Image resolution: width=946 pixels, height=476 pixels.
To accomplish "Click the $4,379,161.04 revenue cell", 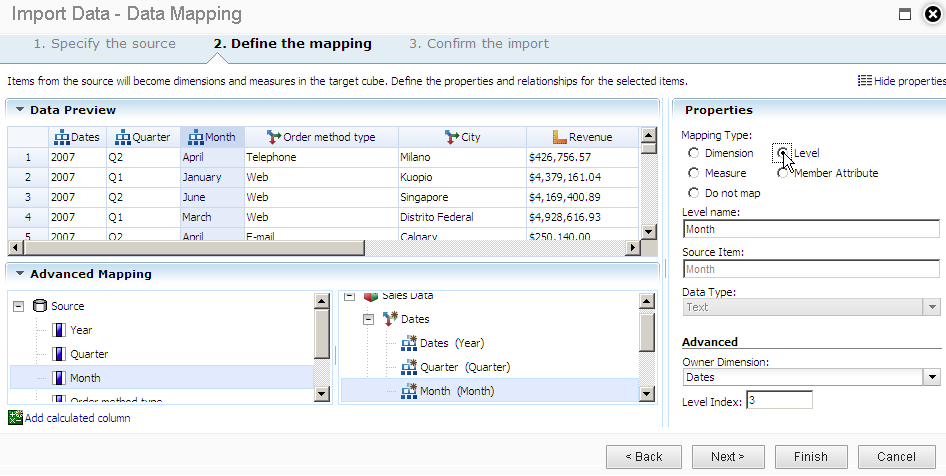I will tap(582, 177).
